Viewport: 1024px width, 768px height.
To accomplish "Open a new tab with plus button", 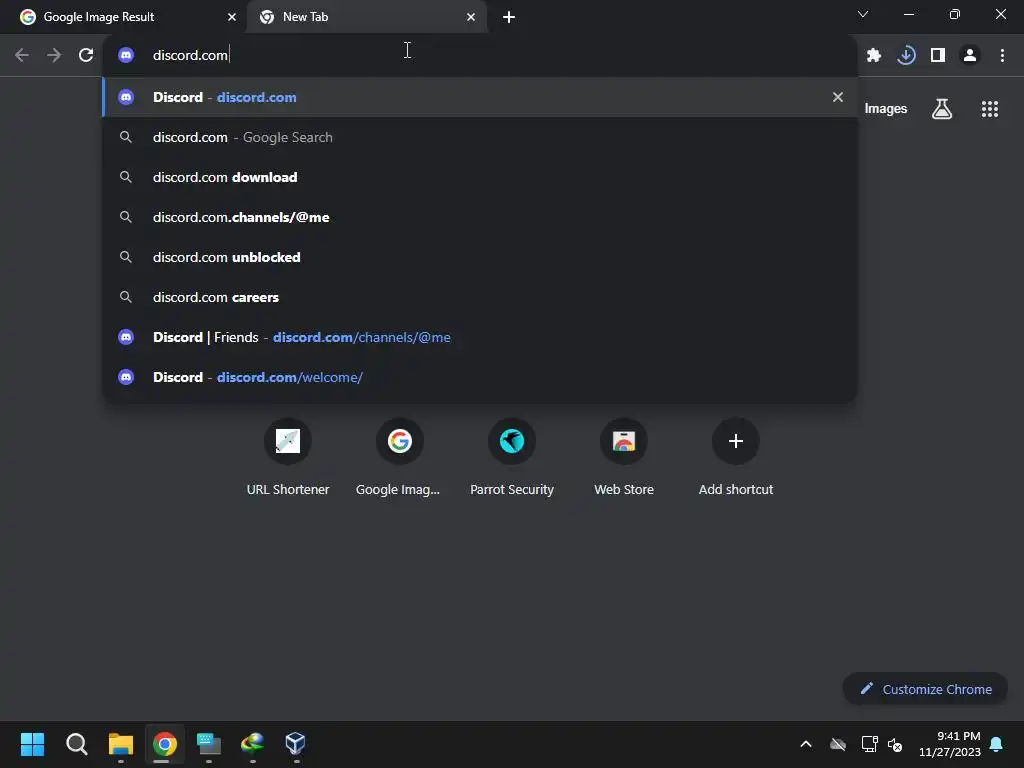I will 509,17.
